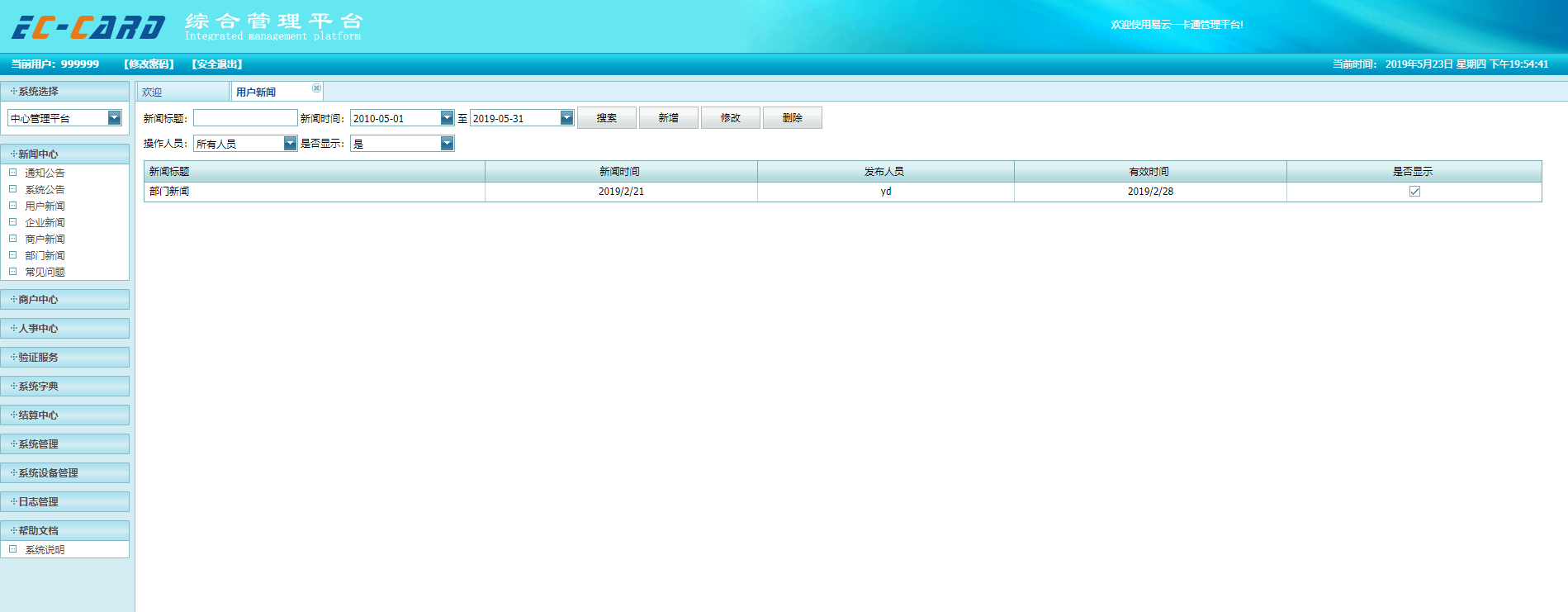Expand the 商户中心 section
1568x612 pixels.
tap(65, 300)
